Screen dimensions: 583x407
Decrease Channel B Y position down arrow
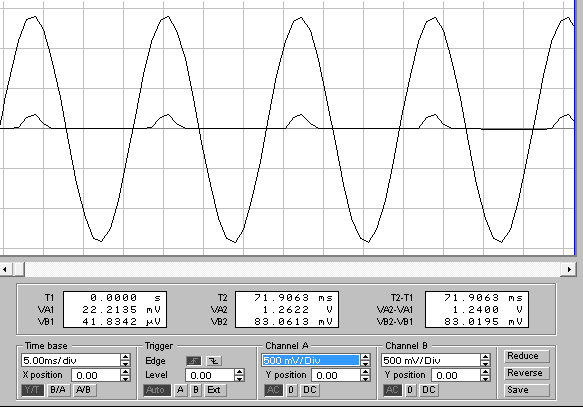(x=485, y=378)
